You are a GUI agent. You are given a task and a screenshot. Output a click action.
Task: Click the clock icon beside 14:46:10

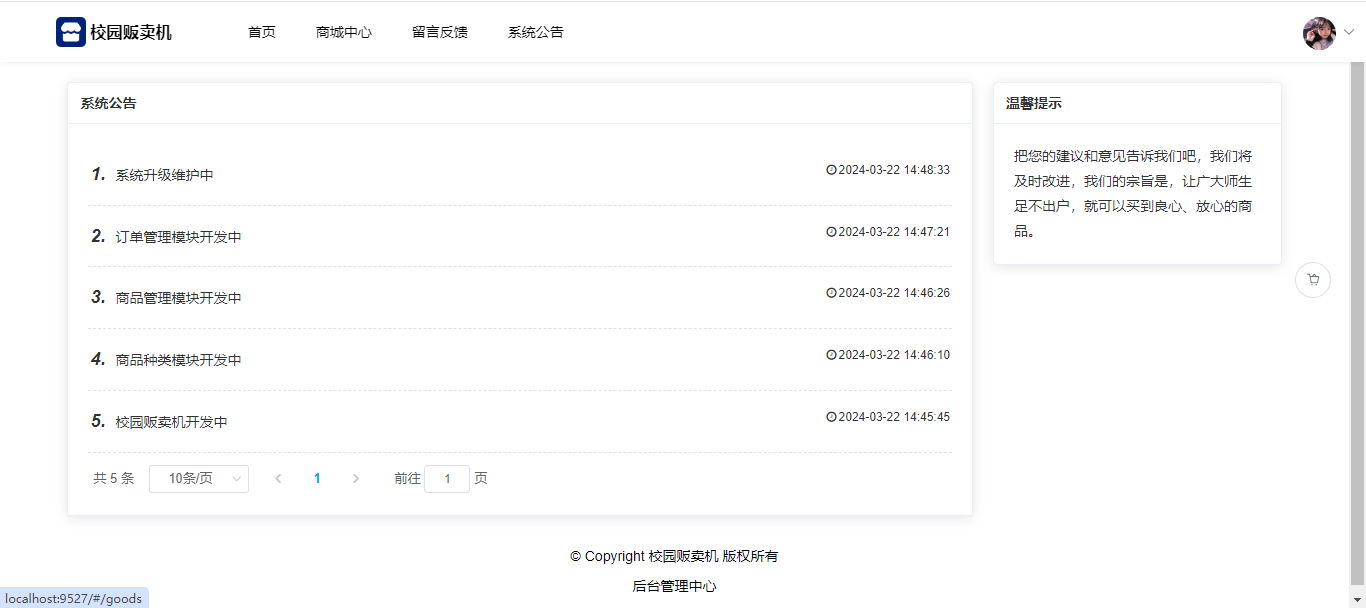[831, 355]
